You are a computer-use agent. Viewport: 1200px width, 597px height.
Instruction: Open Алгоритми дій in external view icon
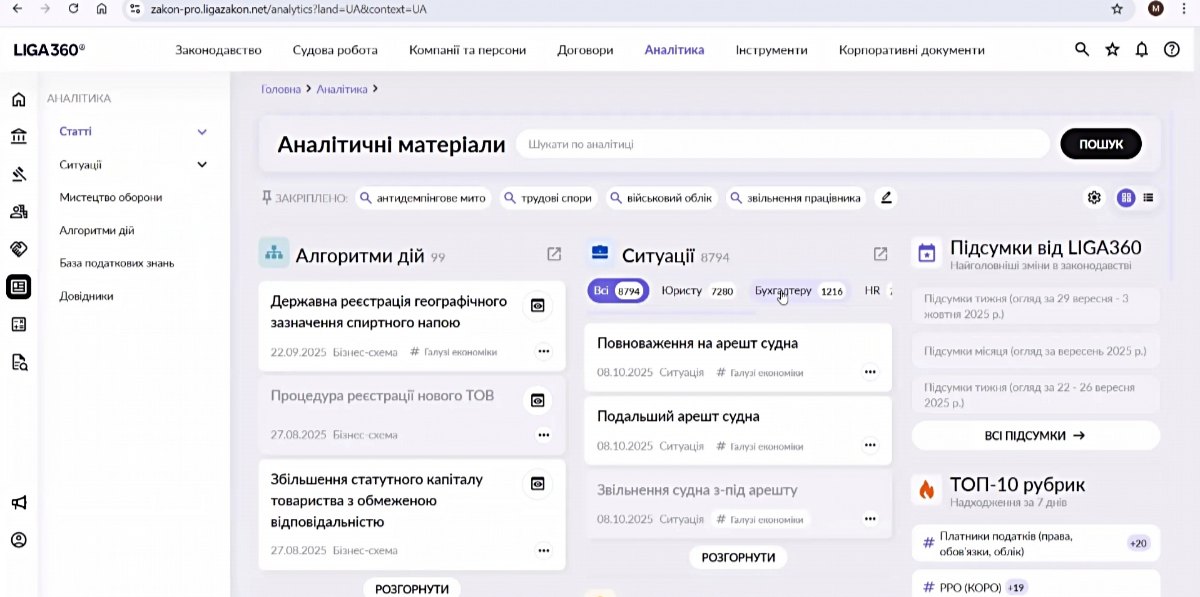554,255
